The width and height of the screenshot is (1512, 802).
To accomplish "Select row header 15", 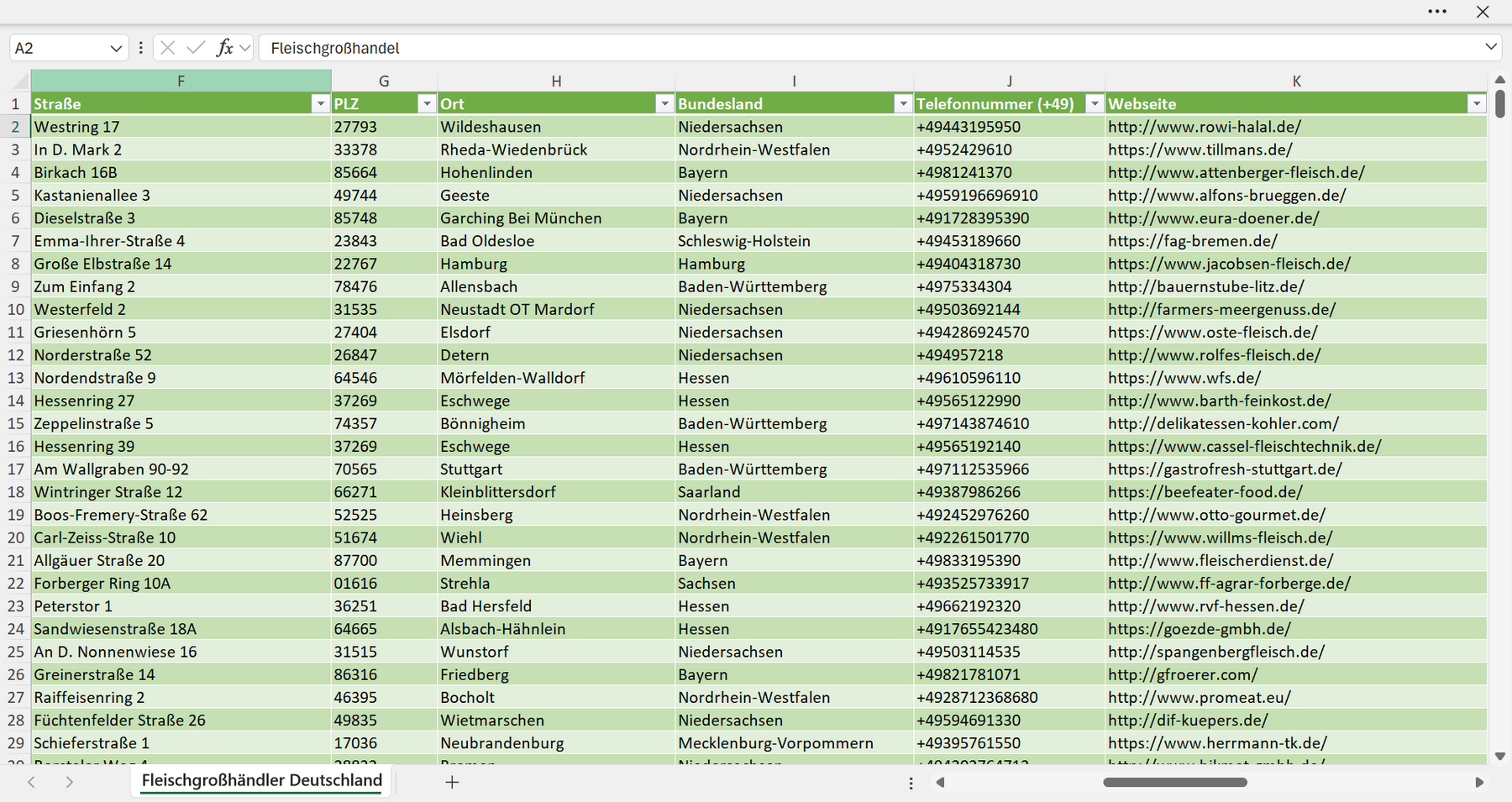I will pos(15,424).
